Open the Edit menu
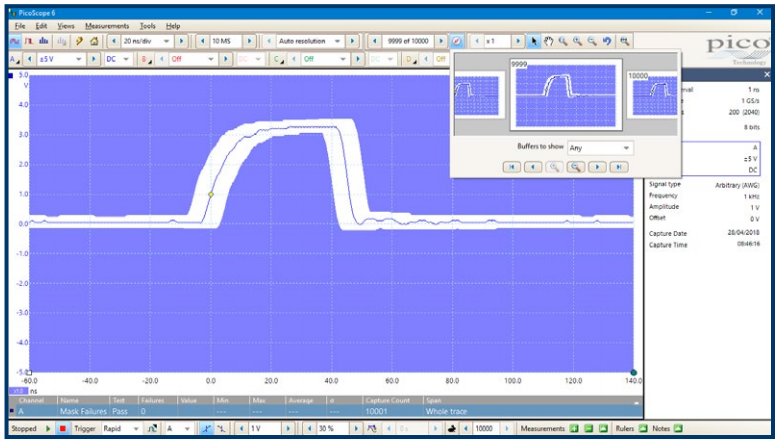 41,26
